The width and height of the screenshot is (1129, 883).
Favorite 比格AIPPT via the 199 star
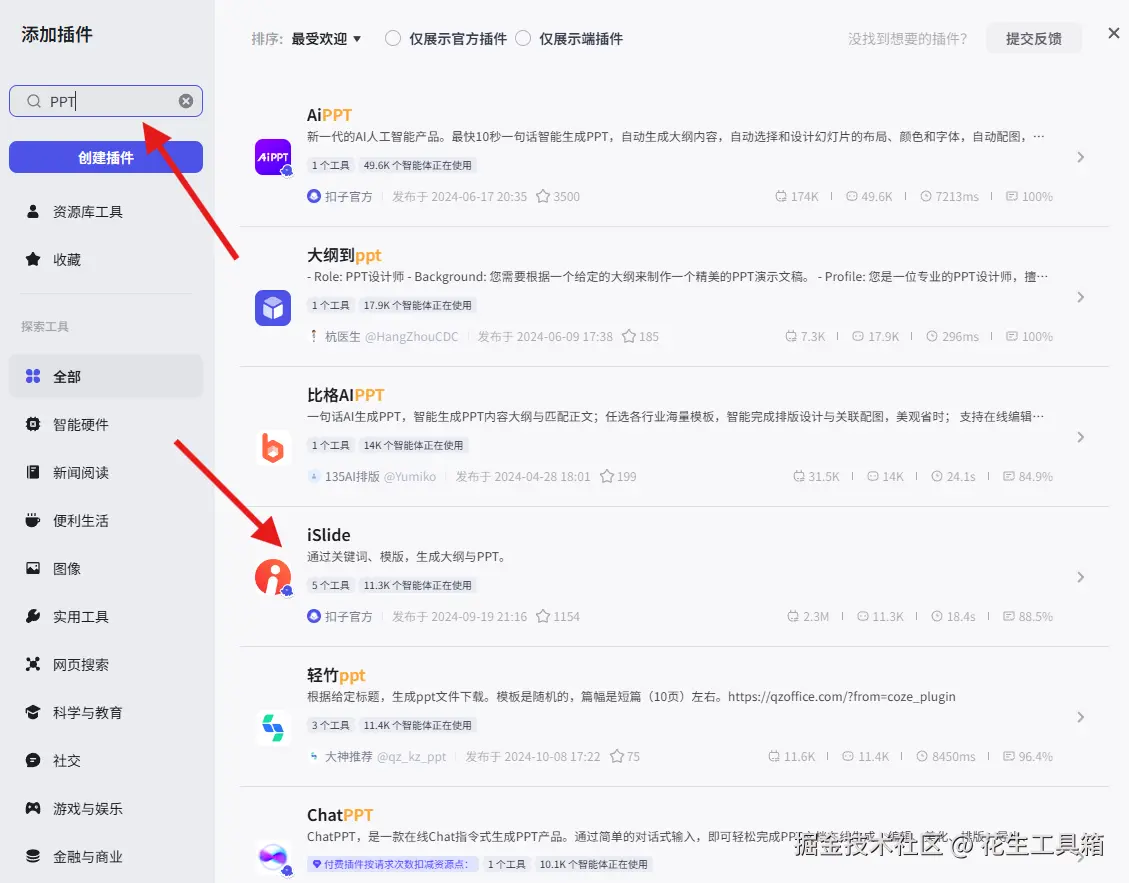(607, 476)
